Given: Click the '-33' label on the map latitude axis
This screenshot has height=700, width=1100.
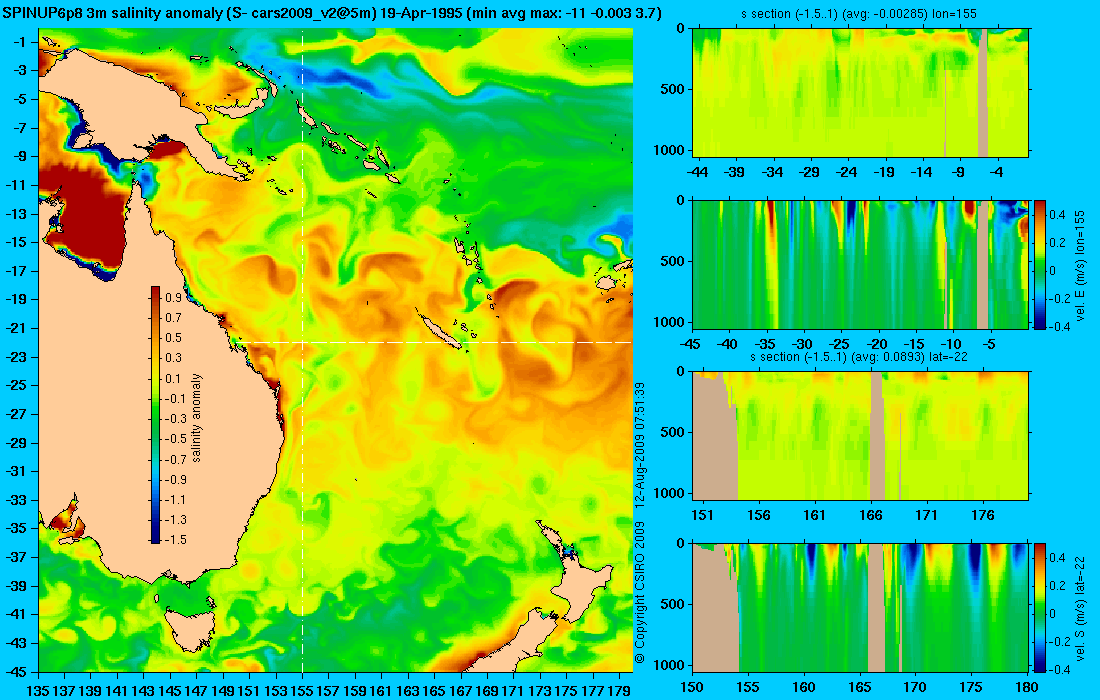Looking at the screenshot, I should (18, 499).
